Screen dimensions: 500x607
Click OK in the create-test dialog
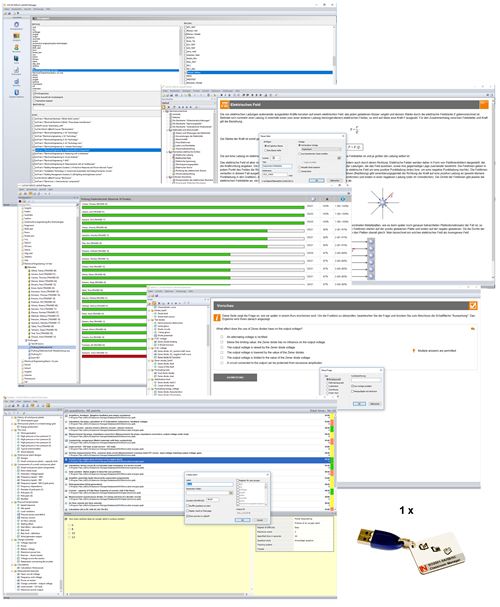click(243, 520)
